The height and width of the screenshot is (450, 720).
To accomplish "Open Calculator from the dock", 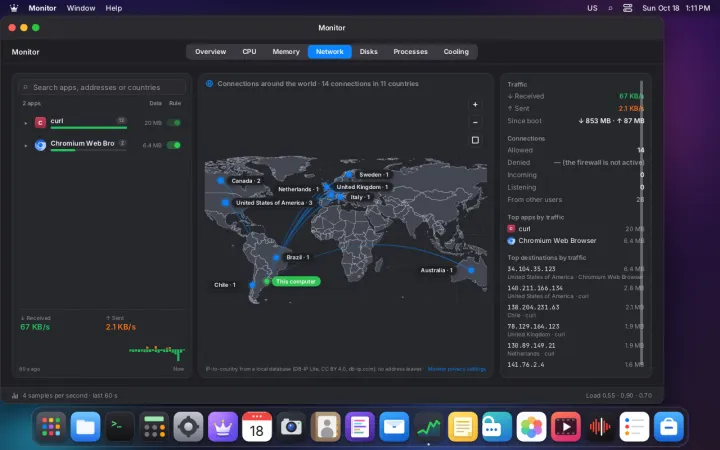I will click(x=154, y=427).
